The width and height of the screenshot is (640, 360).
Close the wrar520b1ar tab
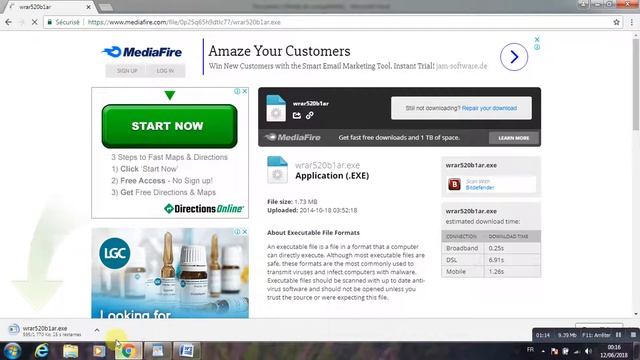point(89,7)
